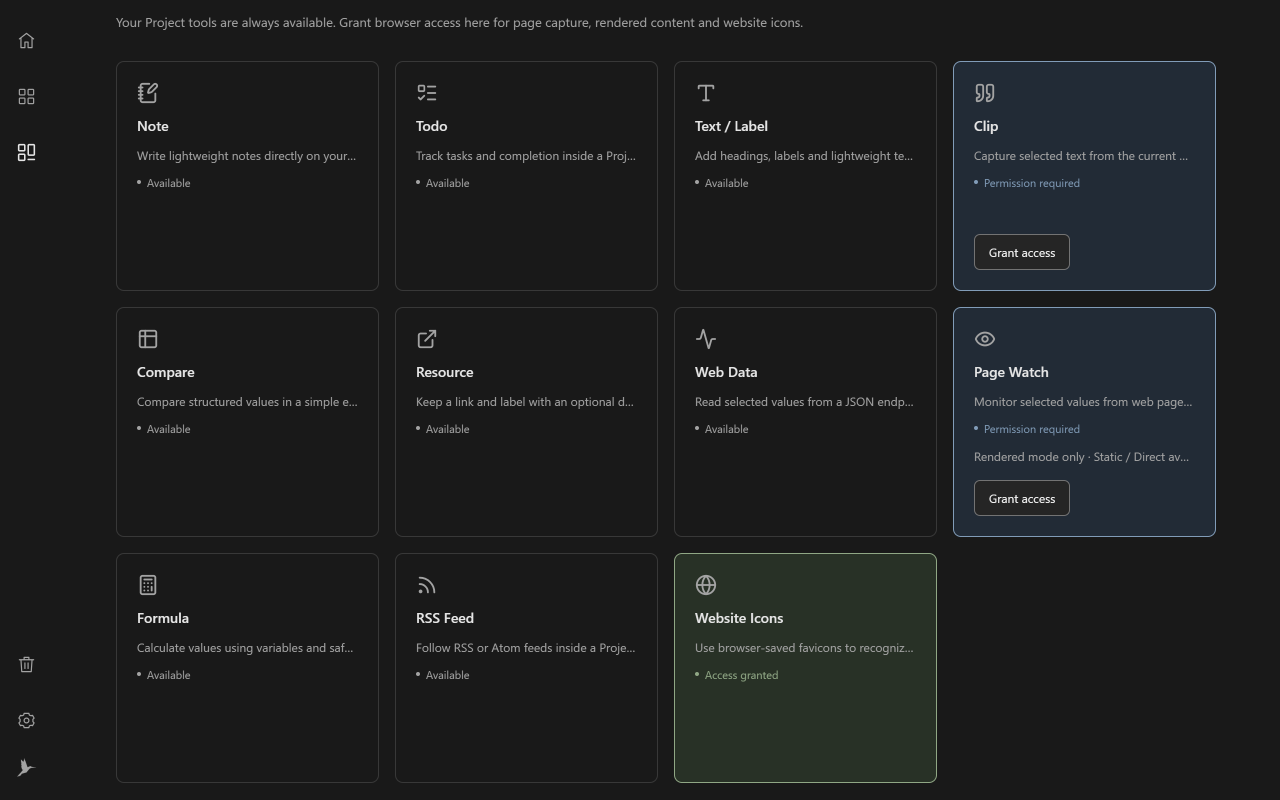Click the Note card notepad icon

pyautogui.click(x=148, y=93)
